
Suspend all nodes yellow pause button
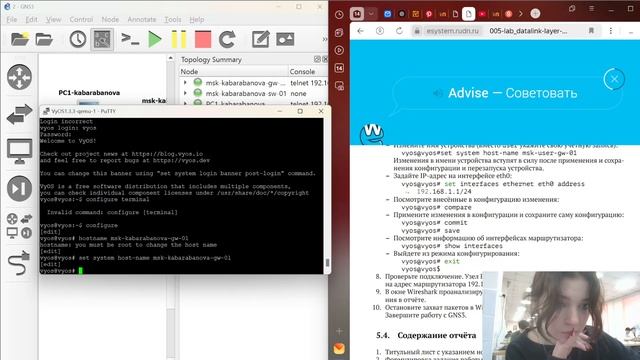coord(179,40)
